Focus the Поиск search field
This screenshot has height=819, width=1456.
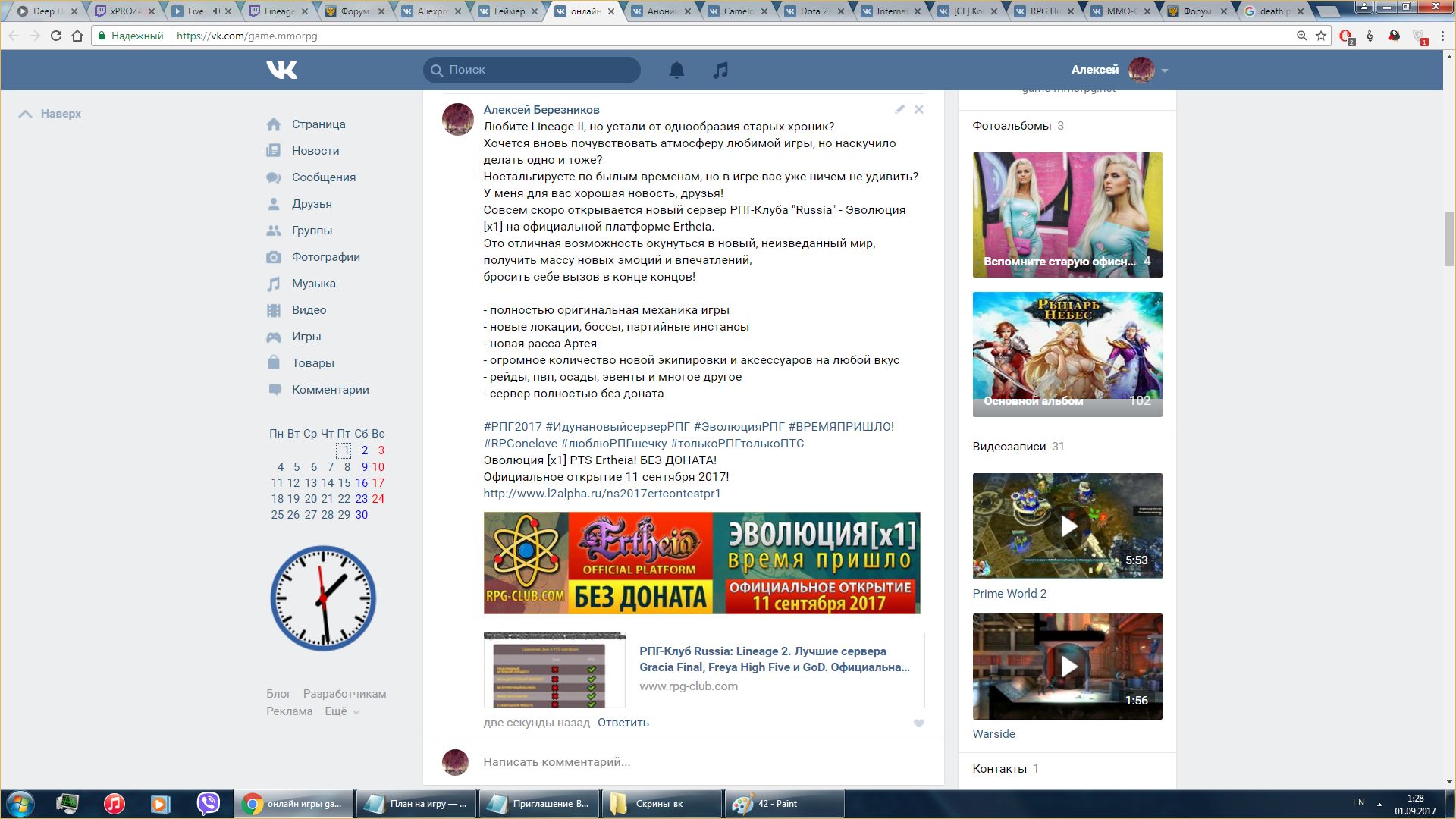(x=532, y=70)
